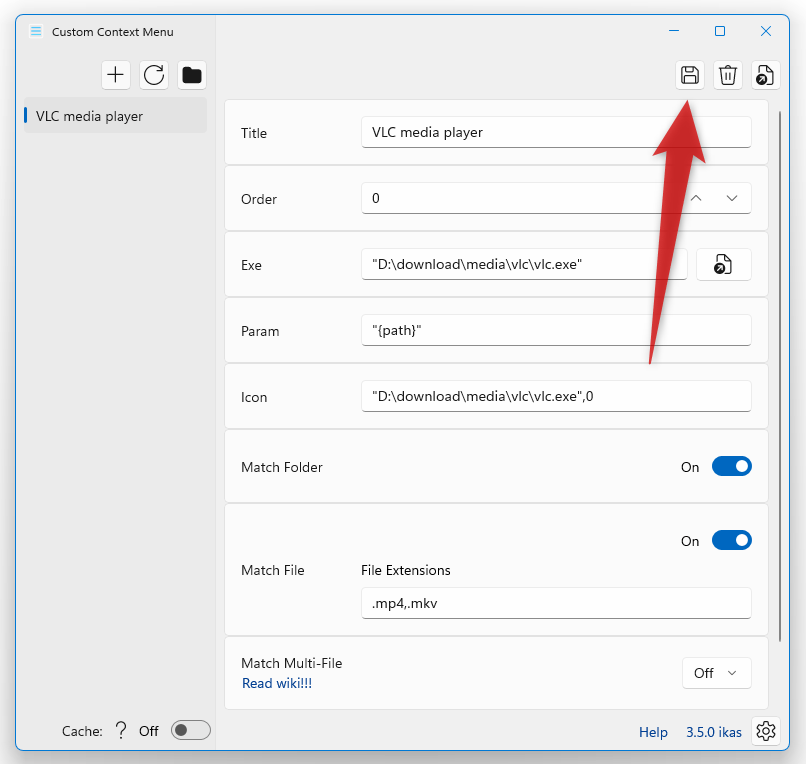Select VLC media player in sidebar
Image resolution: width=806 pixels, height=764 pixels.
tap(115, 116)
